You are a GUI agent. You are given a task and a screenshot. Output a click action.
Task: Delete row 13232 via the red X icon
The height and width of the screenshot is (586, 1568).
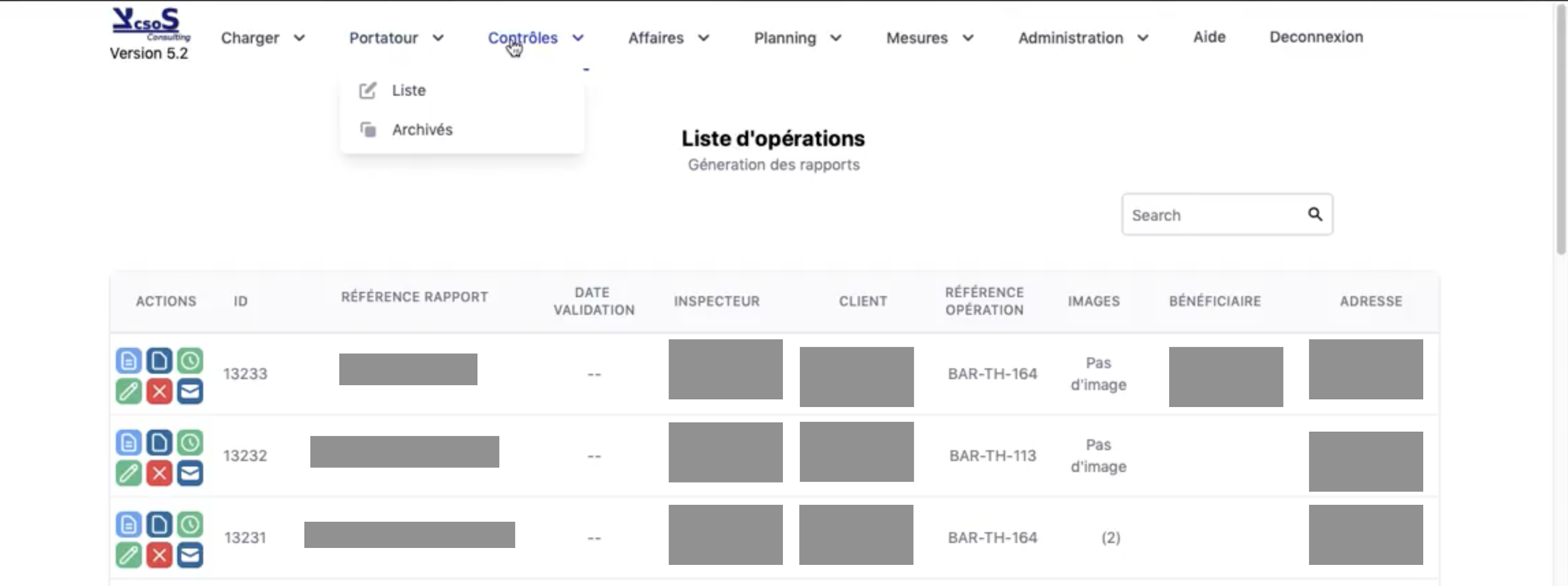pyautogui.click(x=160, y=473)
